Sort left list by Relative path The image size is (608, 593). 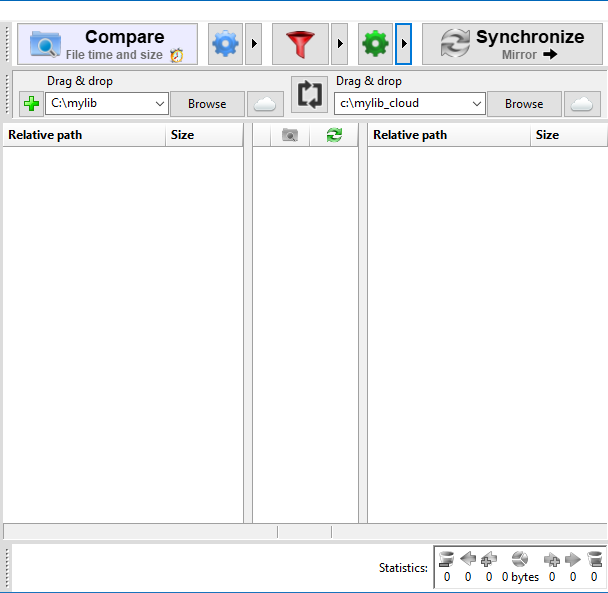(84, 135)
